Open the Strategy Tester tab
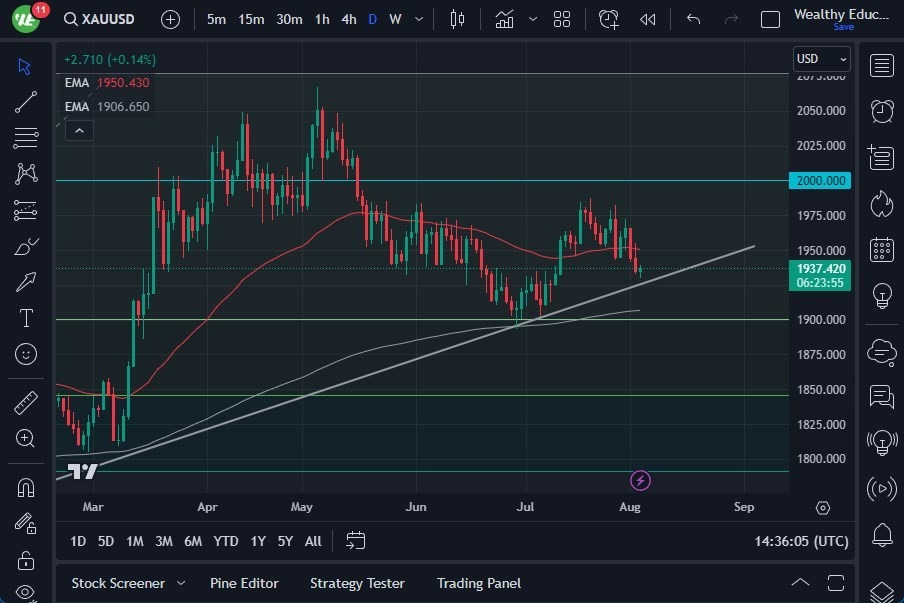The width and height of the screenshot is (904, 603). tap(357, 583)
